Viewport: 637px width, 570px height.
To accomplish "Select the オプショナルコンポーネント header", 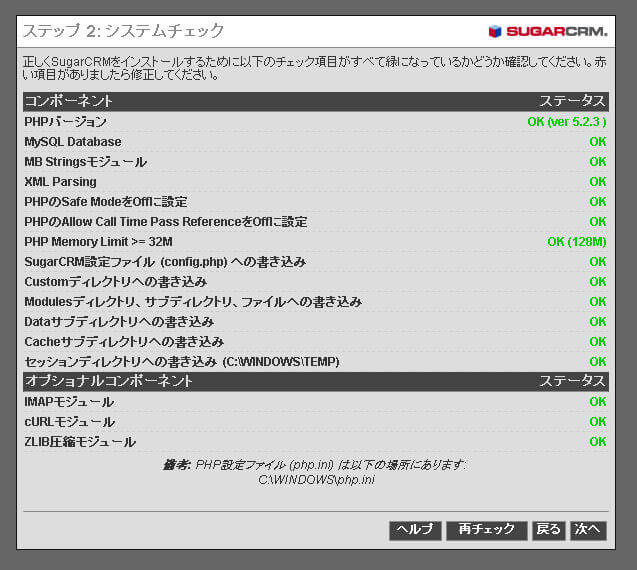I will coord(108,381).
